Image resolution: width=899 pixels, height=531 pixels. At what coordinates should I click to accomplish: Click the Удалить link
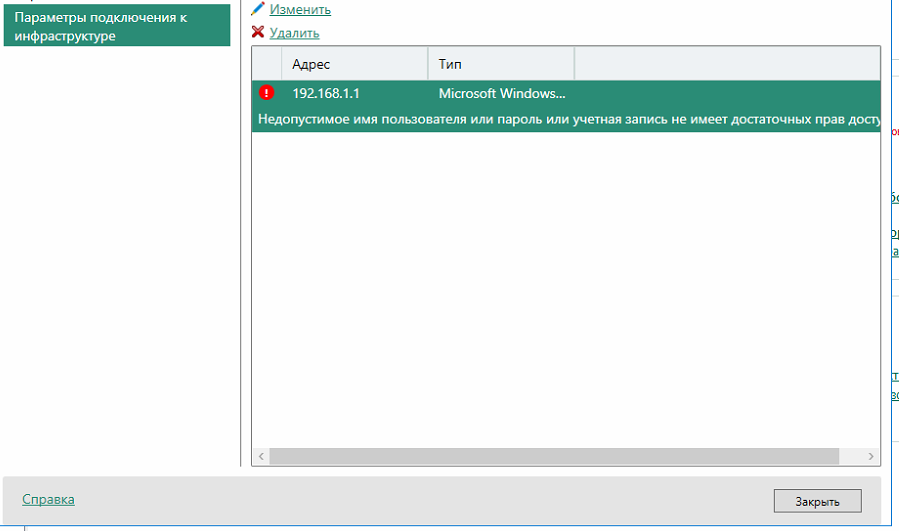pyautogui.click(x=294, y=33)
